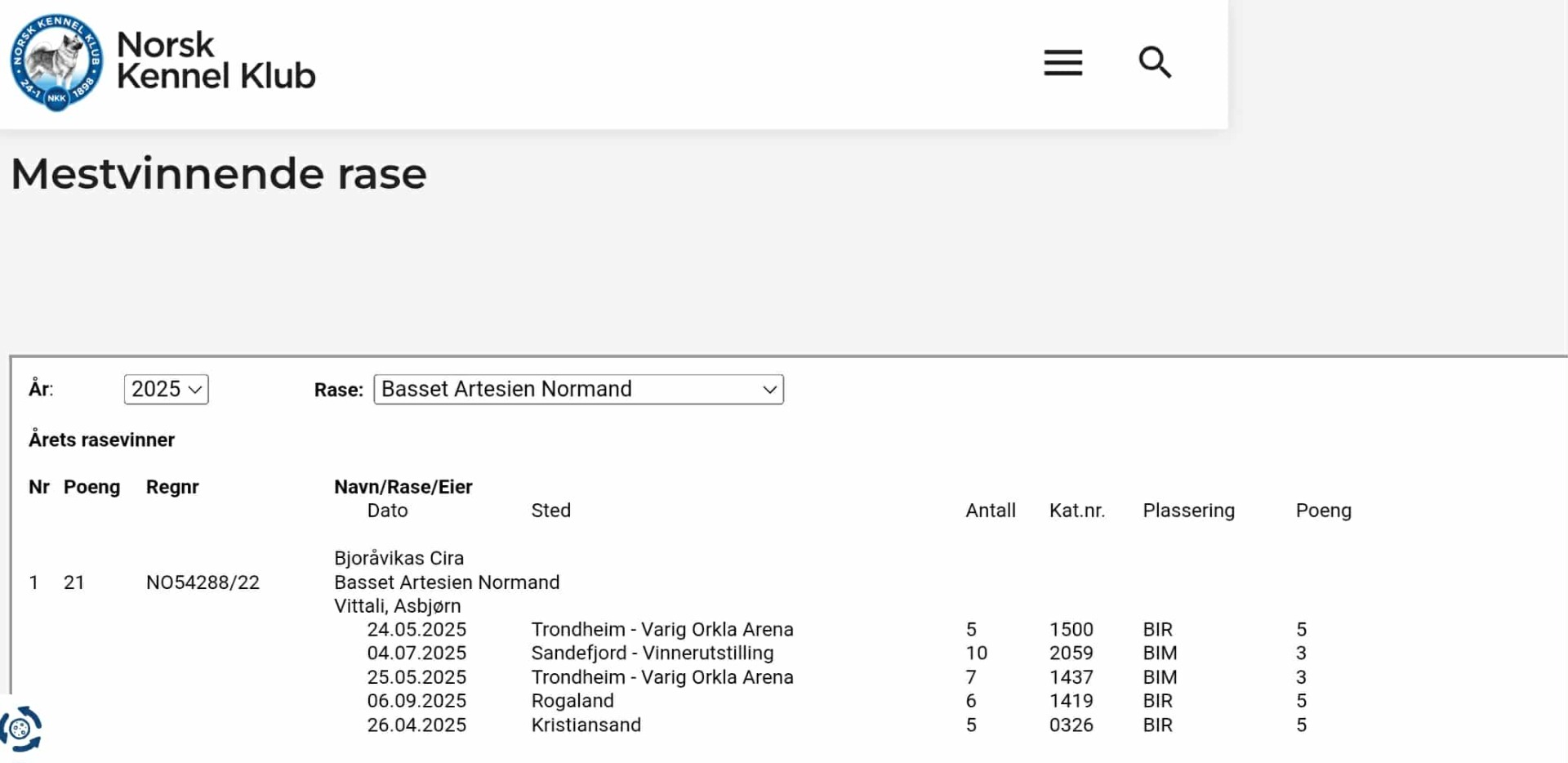The width and height of the screenshot is (1568, 763).
Task: Select dog name Bjoråvikas Cira
Action: [x=399, y=558]
